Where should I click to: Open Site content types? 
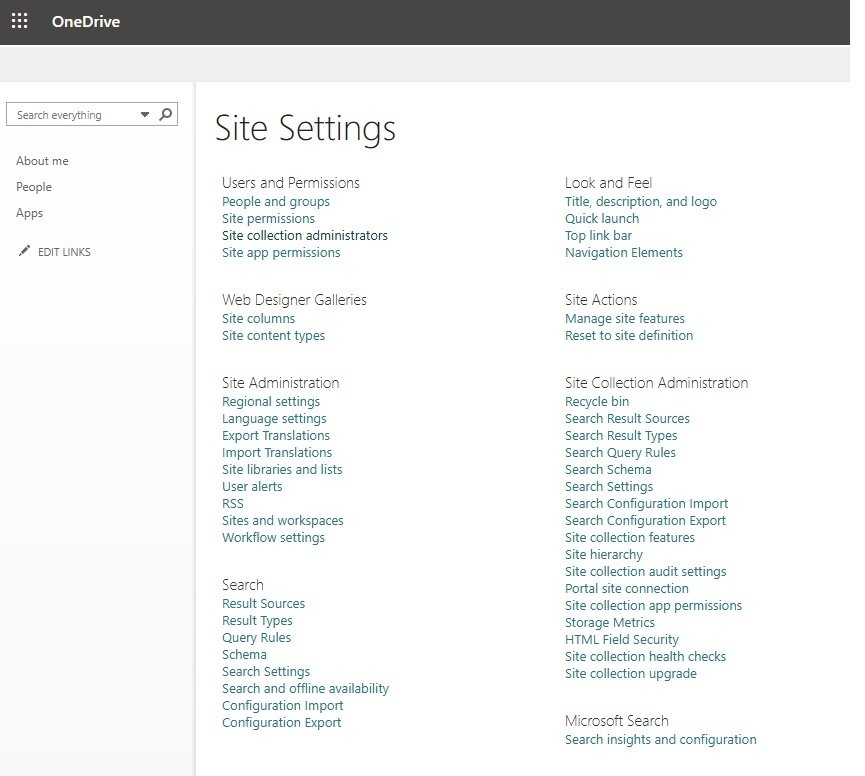point(274,335)
